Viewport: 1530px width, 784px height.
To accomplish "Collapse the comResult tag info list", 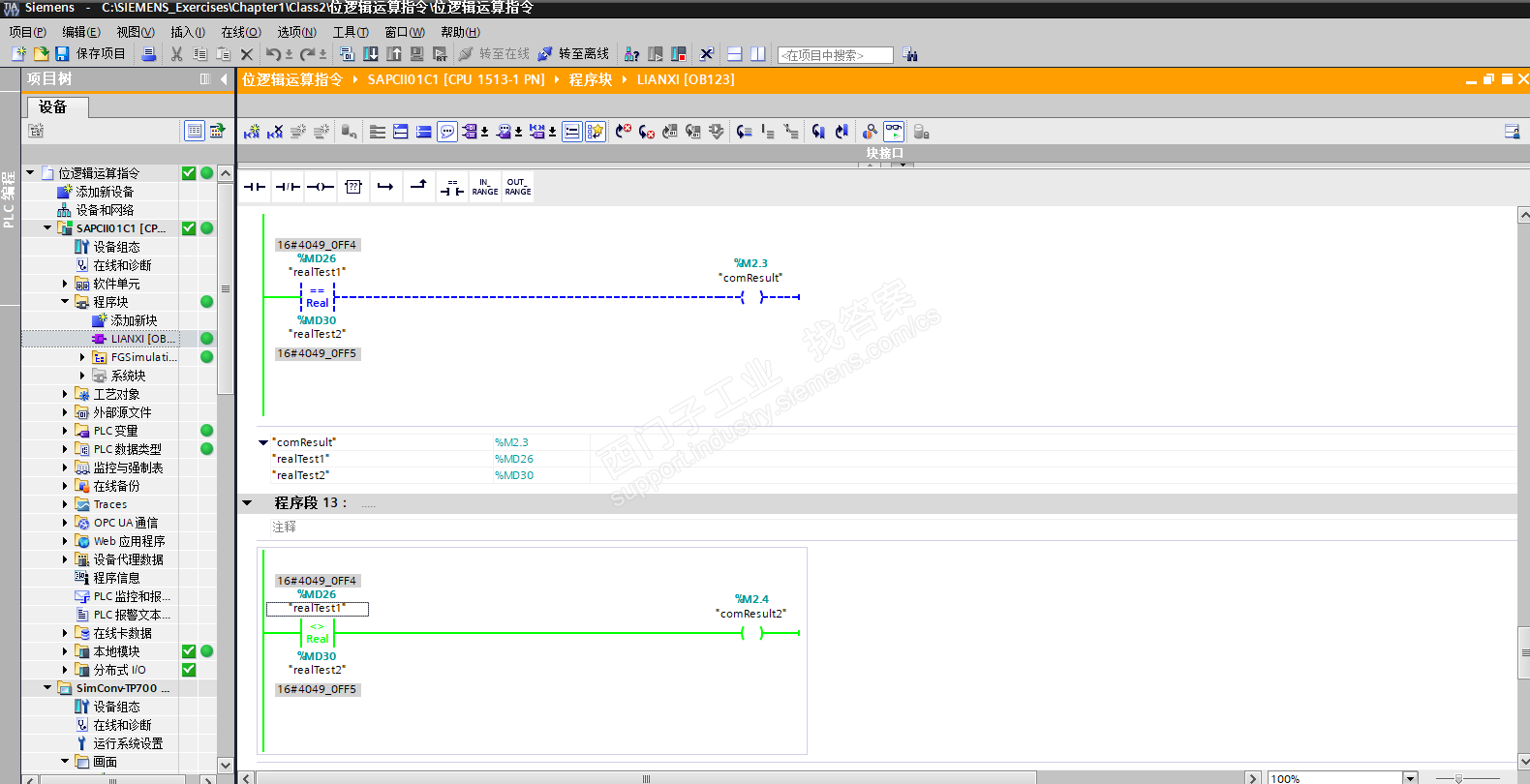I will pyautogui.click(x=263, y=442).
